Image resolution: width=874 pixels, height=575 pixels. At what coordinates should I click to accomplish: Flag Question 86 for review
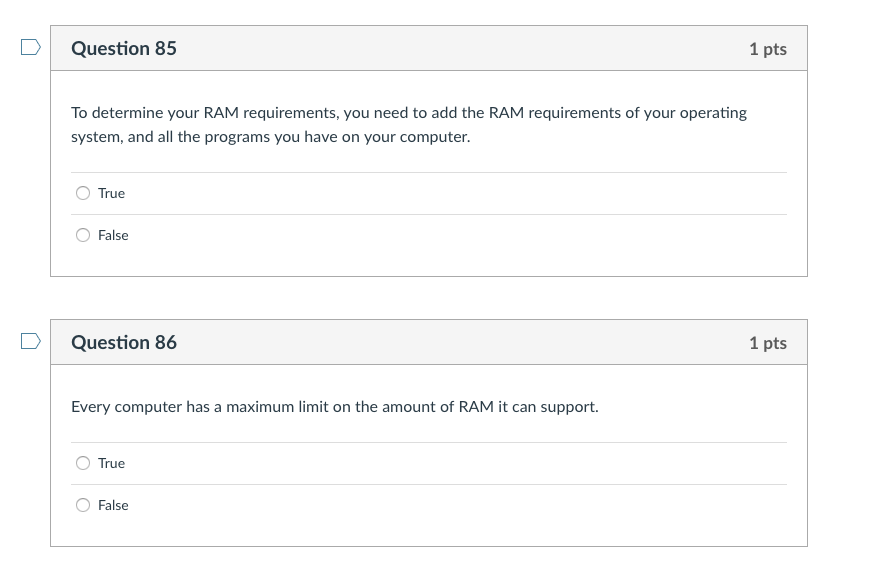point(31,341)
